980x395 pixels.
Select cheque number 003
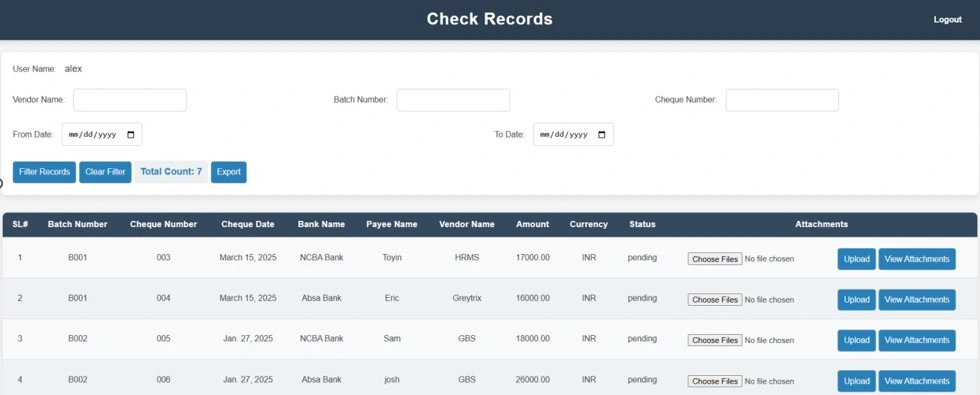(163, 258)
